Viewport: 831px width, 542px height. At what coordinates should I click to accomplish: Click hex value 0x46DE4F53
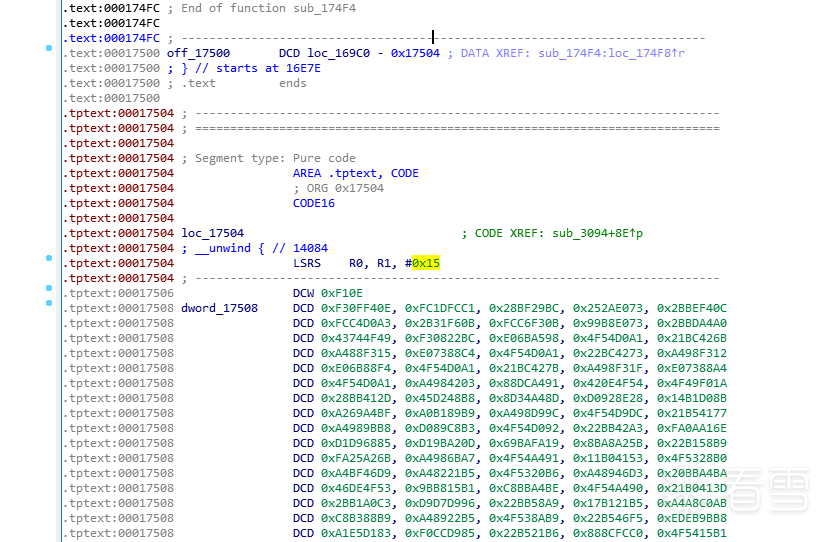pos(356,488)
